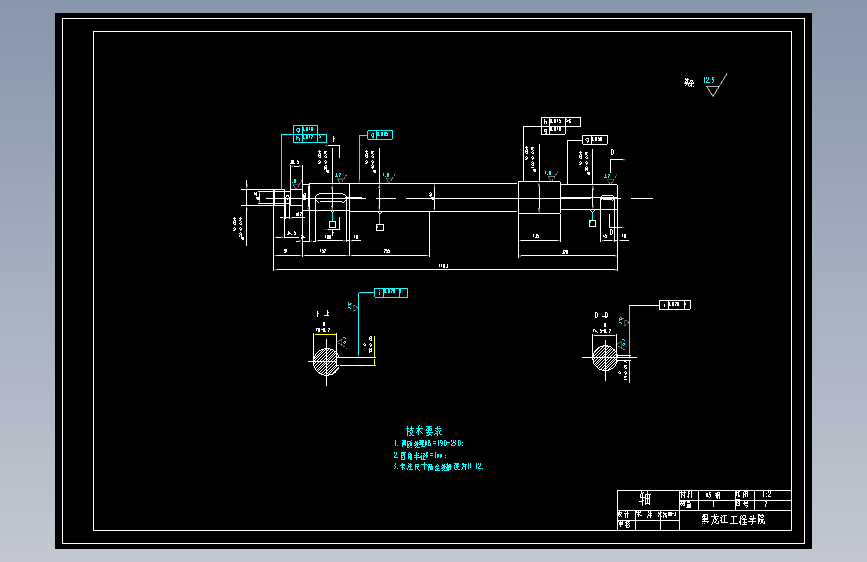
Task: Click the cyan single-row tolerance frame above the shaft
Action: coord(380,135)
